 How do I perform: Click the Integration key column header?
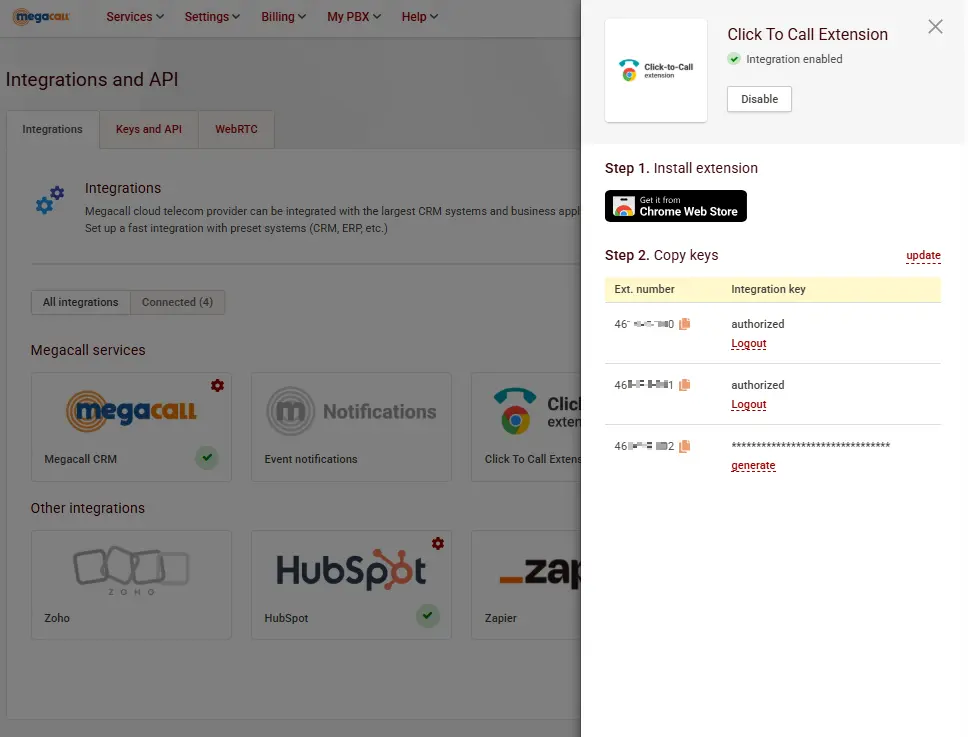(768, 289)
